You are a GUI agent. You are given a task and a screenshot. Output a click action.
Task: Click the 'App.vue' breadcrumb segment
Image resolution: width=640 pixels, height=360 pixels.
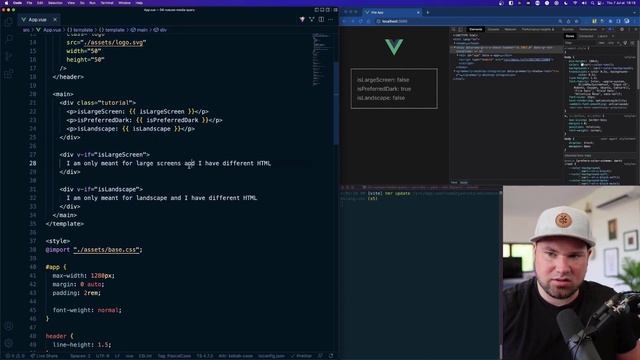(x=51, y=30)
